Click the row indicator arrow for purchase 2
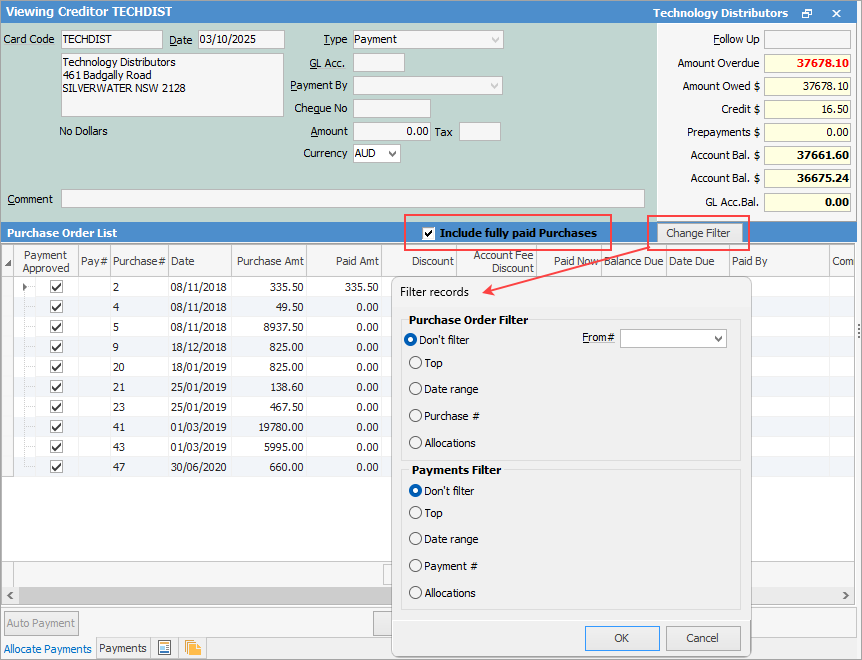The image size is (862, 660). [25, 287]
